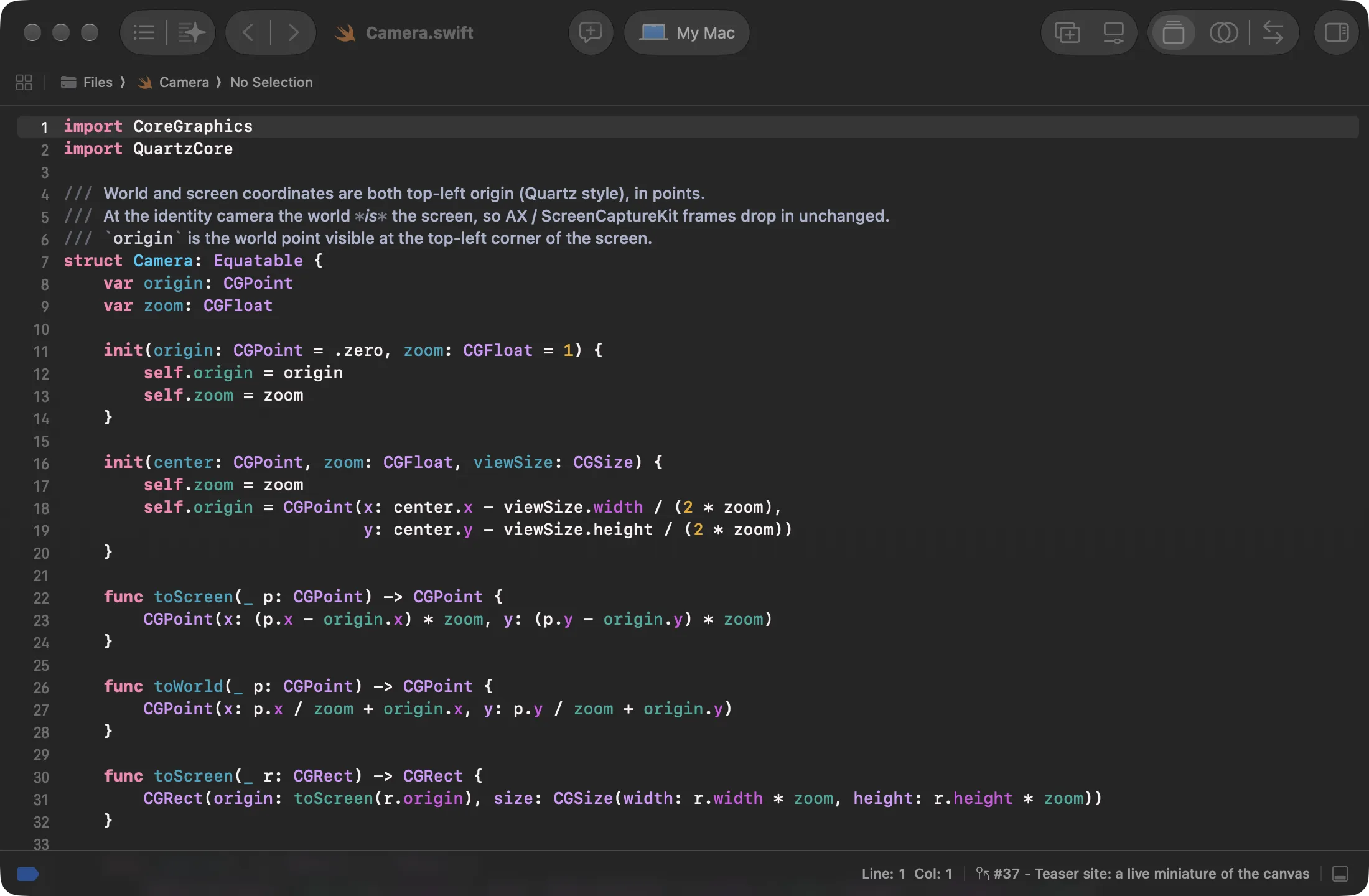The height and width of the screenshot is (896, 1369).
Task: Open the file list sidebar icon
Action: coord(144,32)
